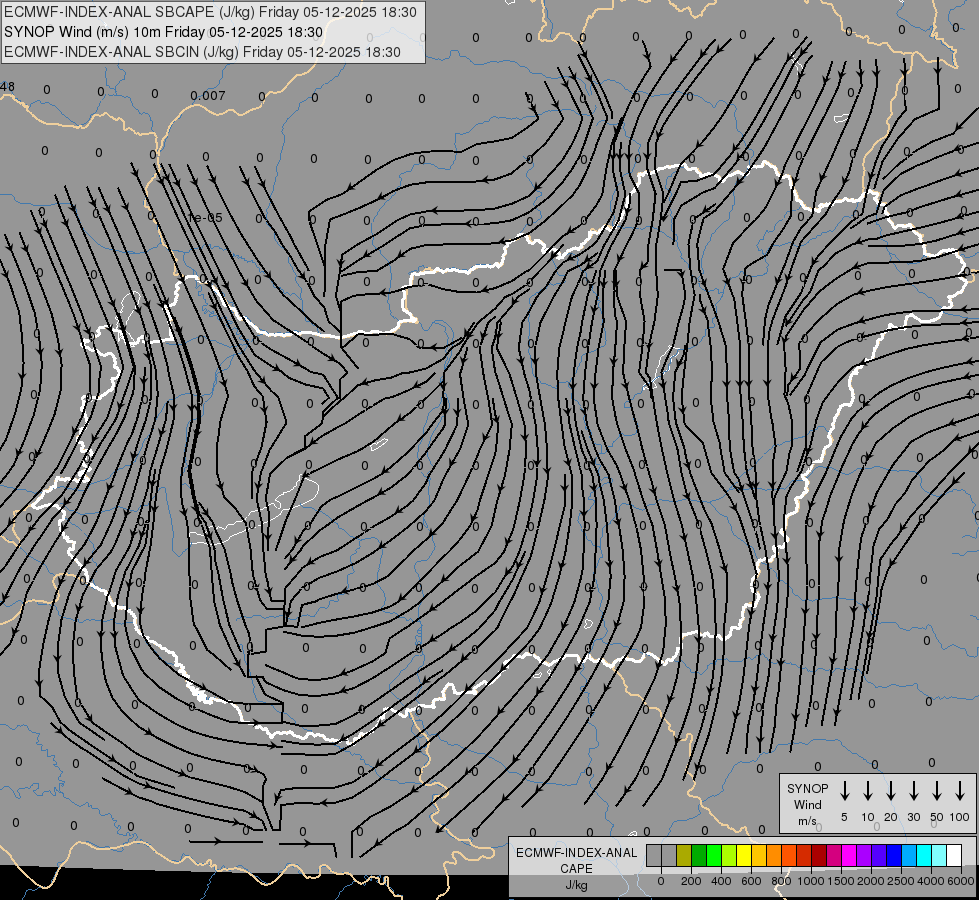979x900 pixels.
Task: Click the 5 m/s wind arrow symbol
Action: [x=844, y=791]
